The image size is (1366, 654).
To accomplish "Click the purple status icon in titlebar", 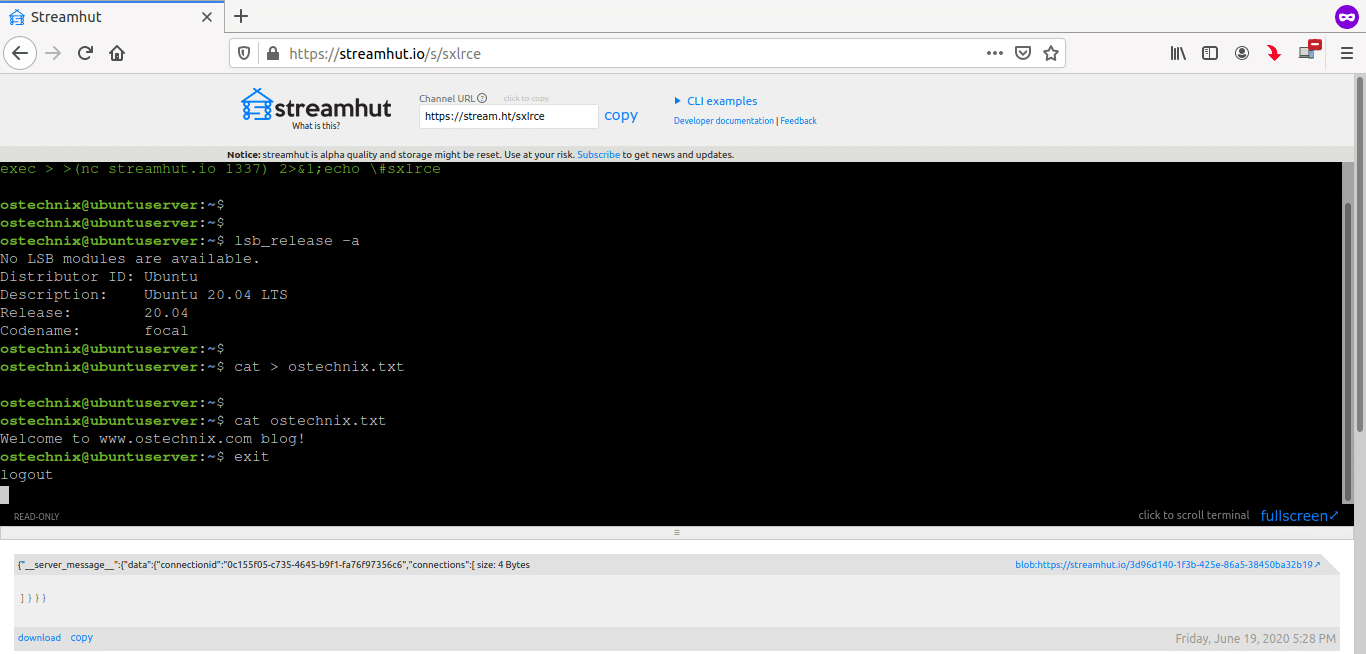I will click(1345, 16).
